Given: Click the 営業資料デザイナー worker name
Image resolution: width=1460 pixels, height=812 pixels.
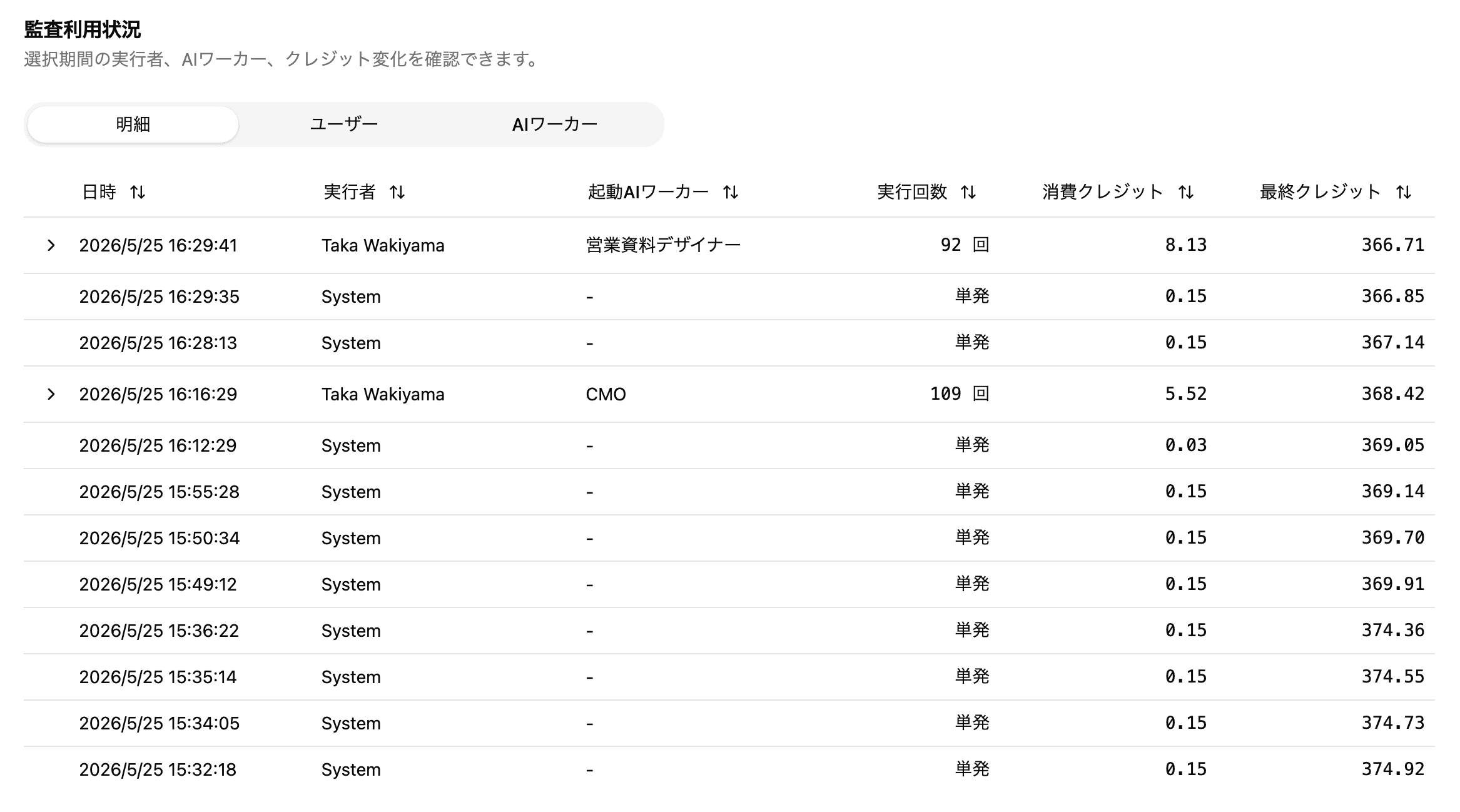Looking at the screenshot, I should 664,245.
